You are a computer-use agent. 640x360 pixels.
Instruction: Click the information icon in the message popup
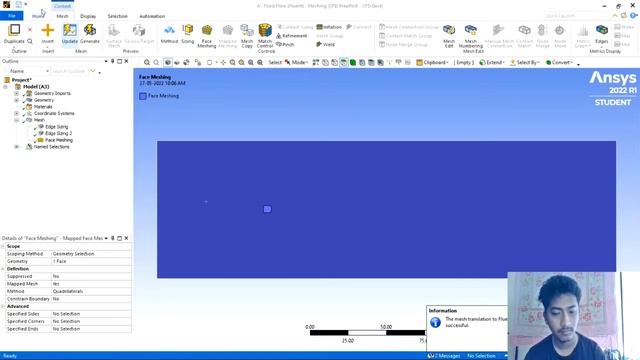(435, 322)
